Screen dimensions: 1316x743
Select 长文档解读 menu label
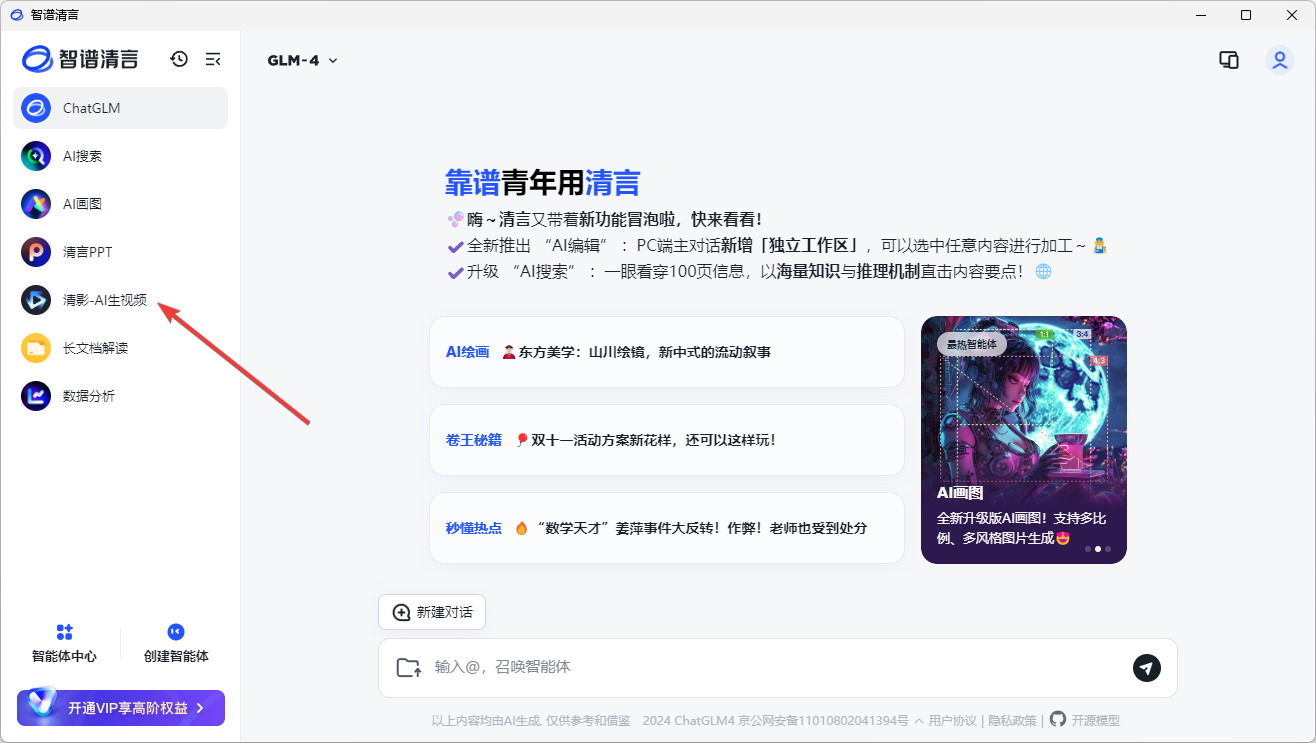(x=96, y=348)
